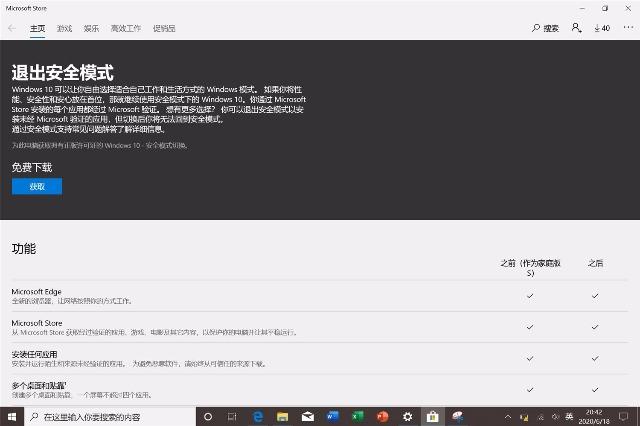Click 多个桌面和贴靠 checkmark in 之前 column

(530, 390)
